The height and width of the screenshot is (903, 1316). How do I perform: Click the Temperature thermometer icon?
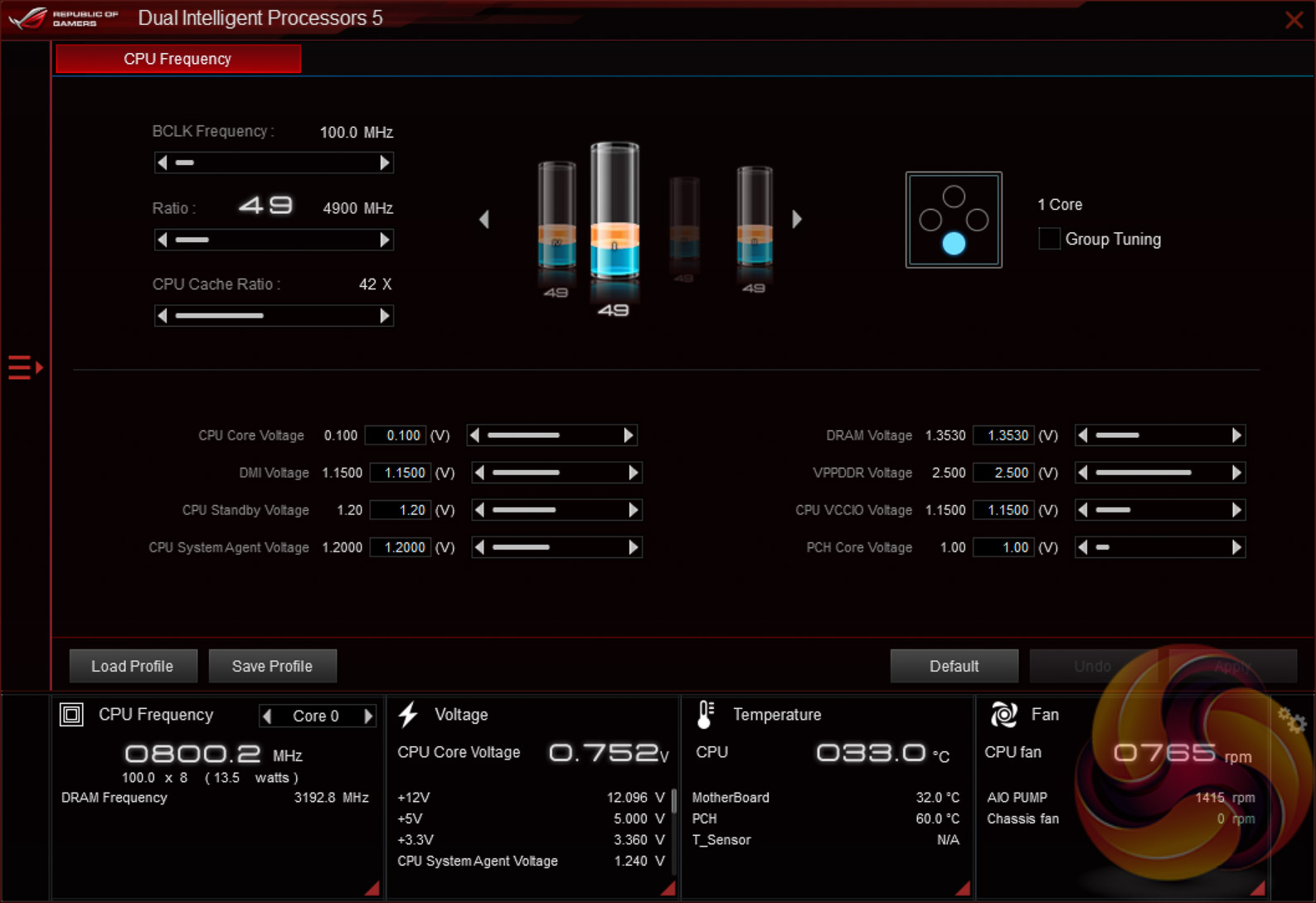click(x=705, y=714)
